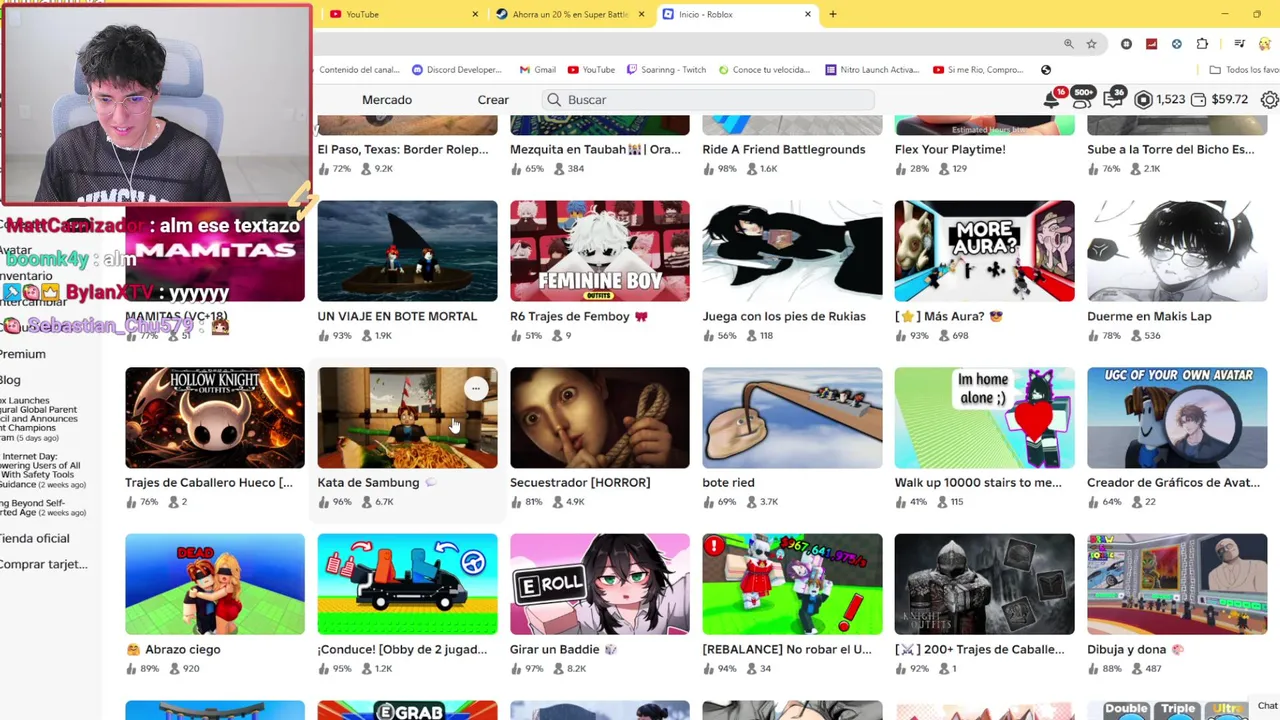This screenshot has width=1280, height=720.
Task: Open UN VIAJE EN BOTE MORTAL game thumbnail
Action: 407,251
